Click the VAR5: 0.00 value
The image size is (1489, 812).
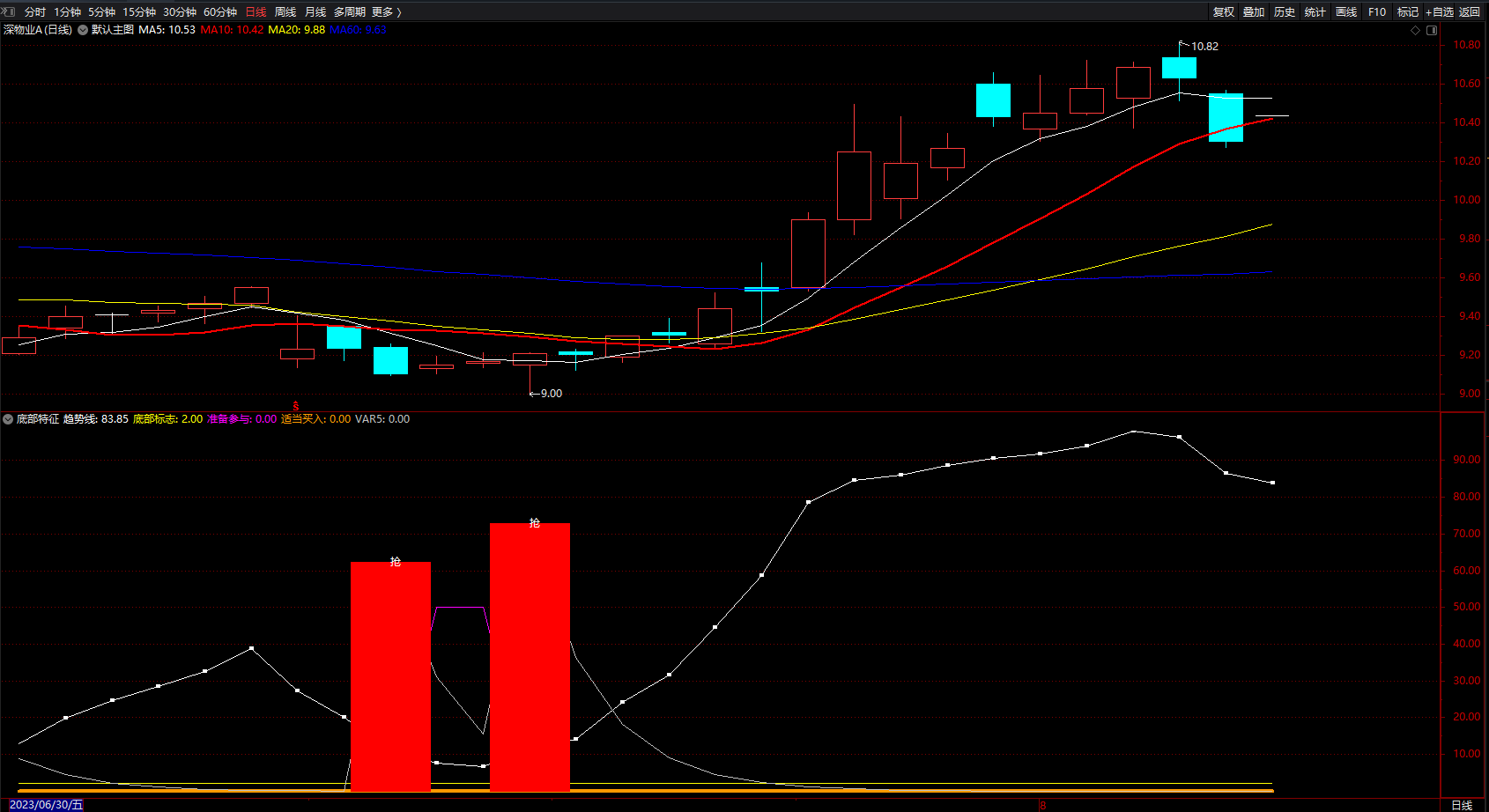pos(382,419)
